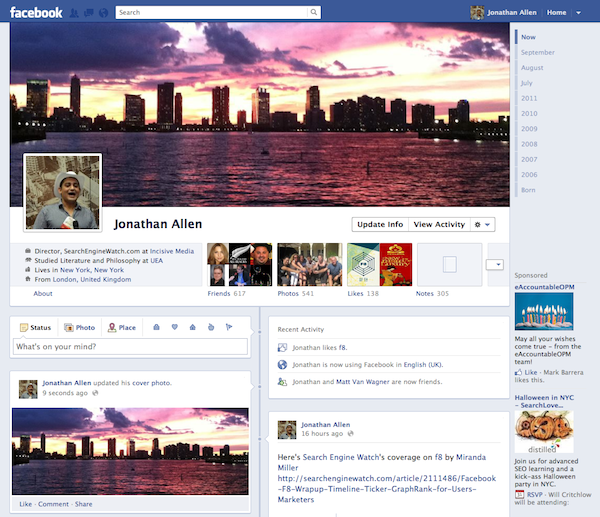The image size is (600, 517).
Task: Open the Friends 617 thumbnail box
Action: pos(240,264)
